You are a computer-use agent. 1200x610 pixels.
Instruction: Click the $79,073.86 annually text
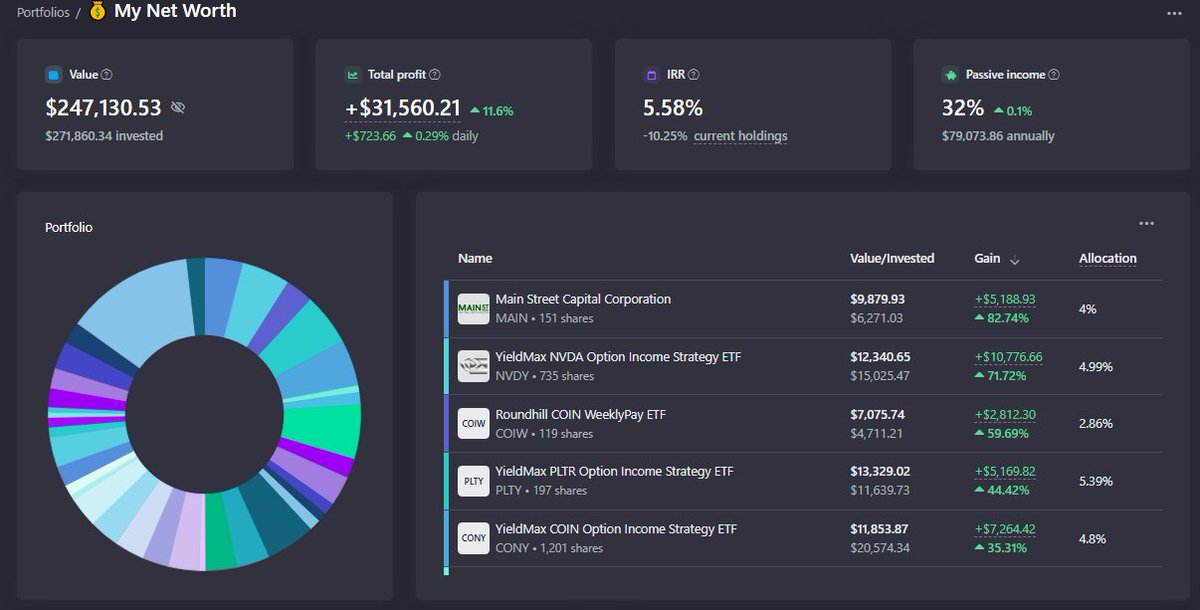(x=998, y=136)
